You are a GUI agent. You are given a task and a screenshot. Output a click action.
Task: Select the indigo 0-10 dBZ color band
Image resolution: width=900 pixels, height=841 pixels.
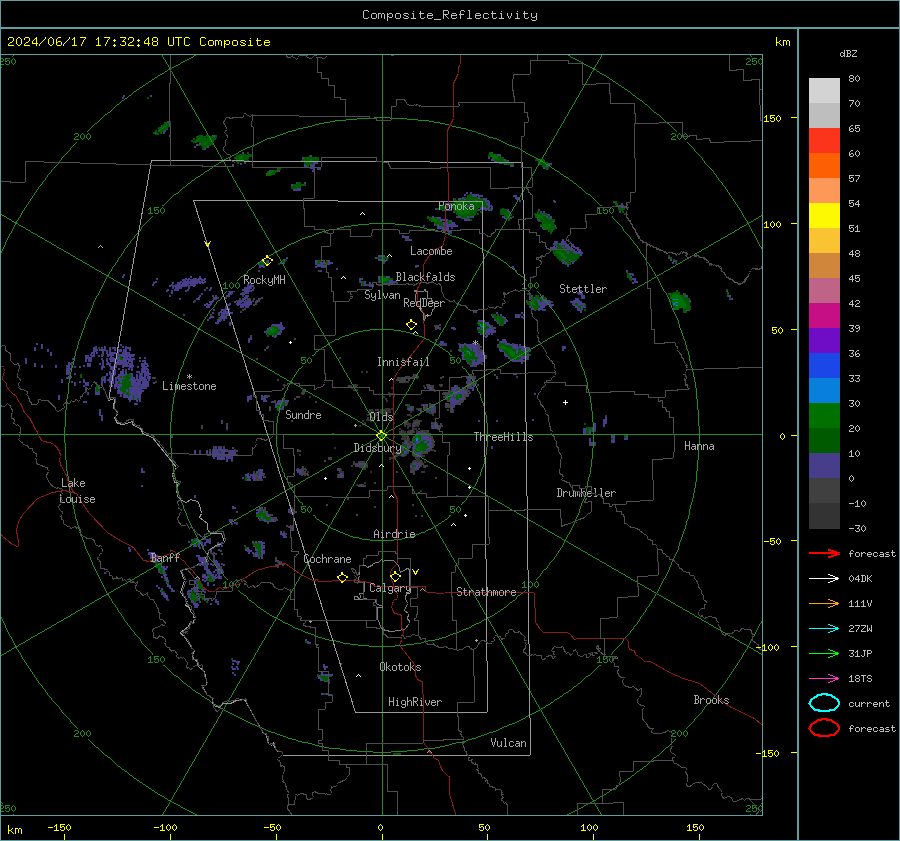point(824,466)
